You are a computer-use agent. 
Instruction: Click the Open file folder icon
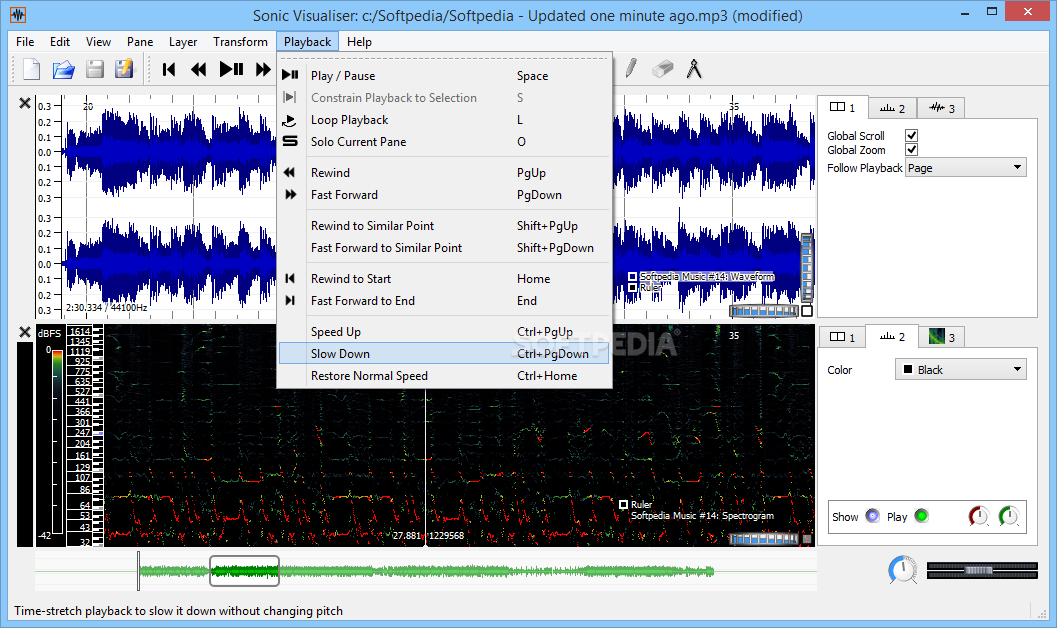(63, 69)
